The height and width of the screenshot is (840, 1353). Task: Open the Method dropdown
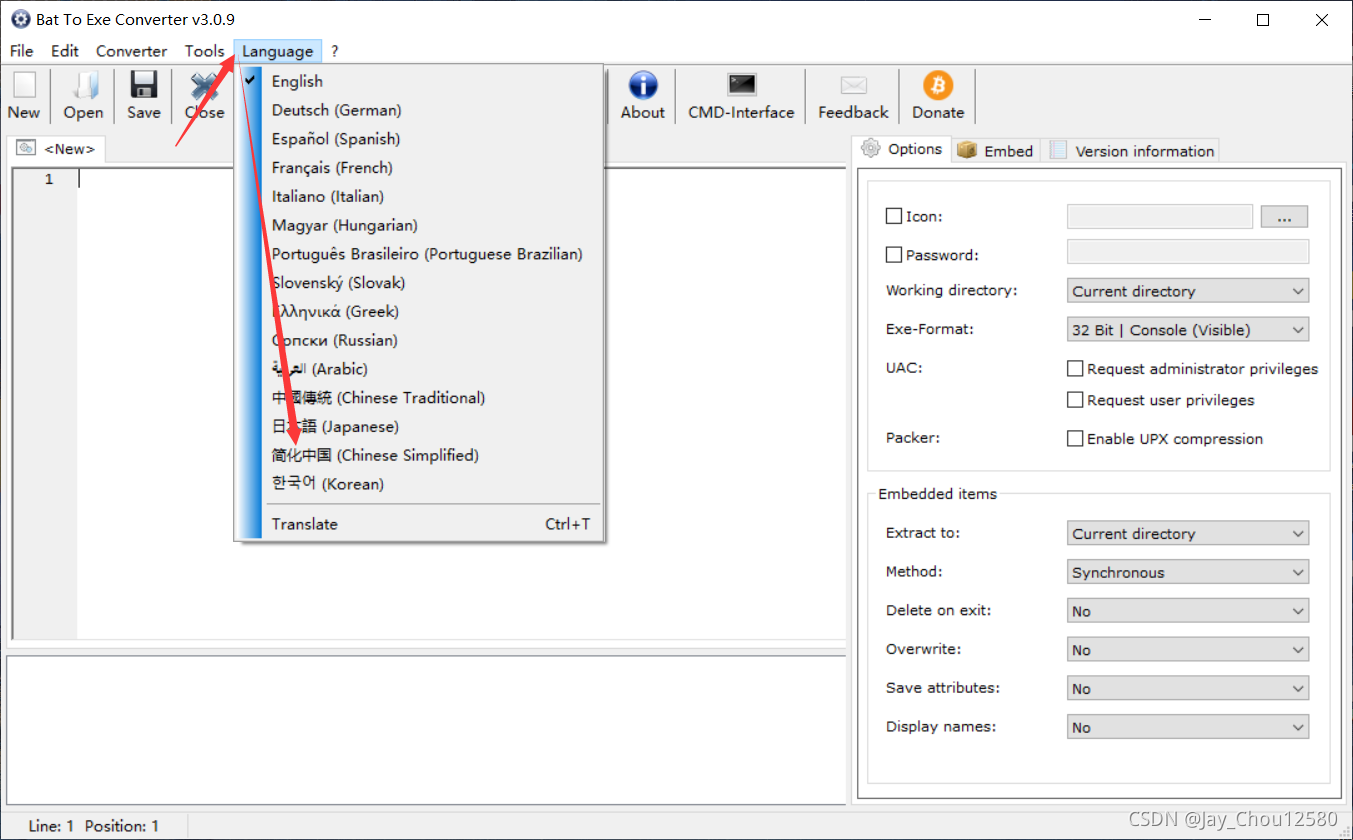click(x=1188, y=572)
